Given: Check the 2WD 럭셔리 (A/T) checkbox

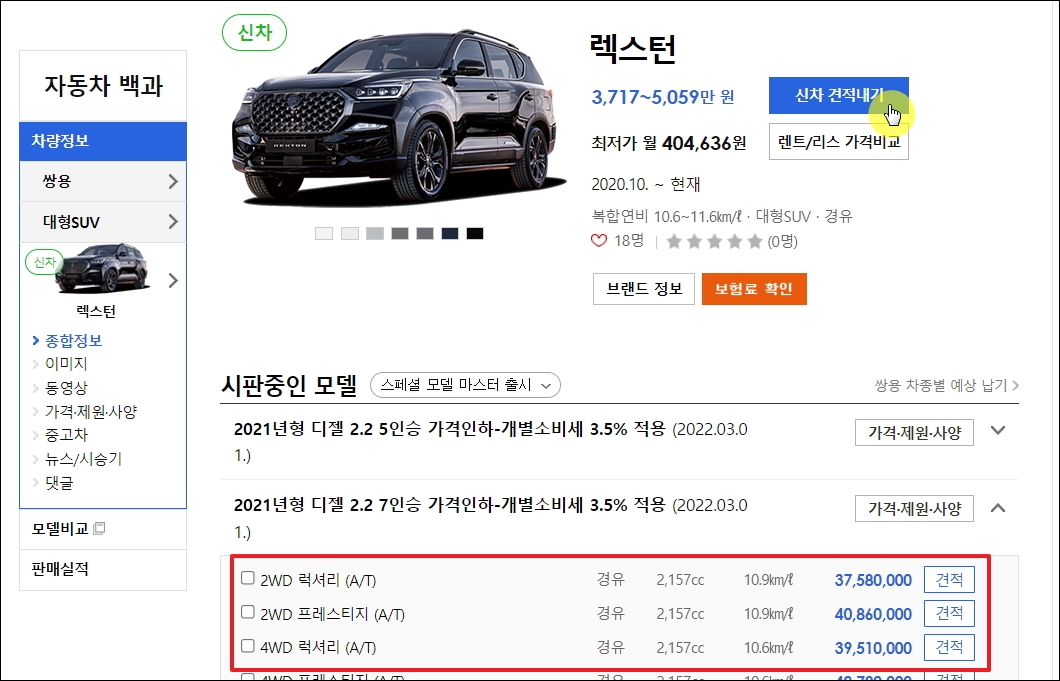Looking at the screenshot, I should coord(248,578).
